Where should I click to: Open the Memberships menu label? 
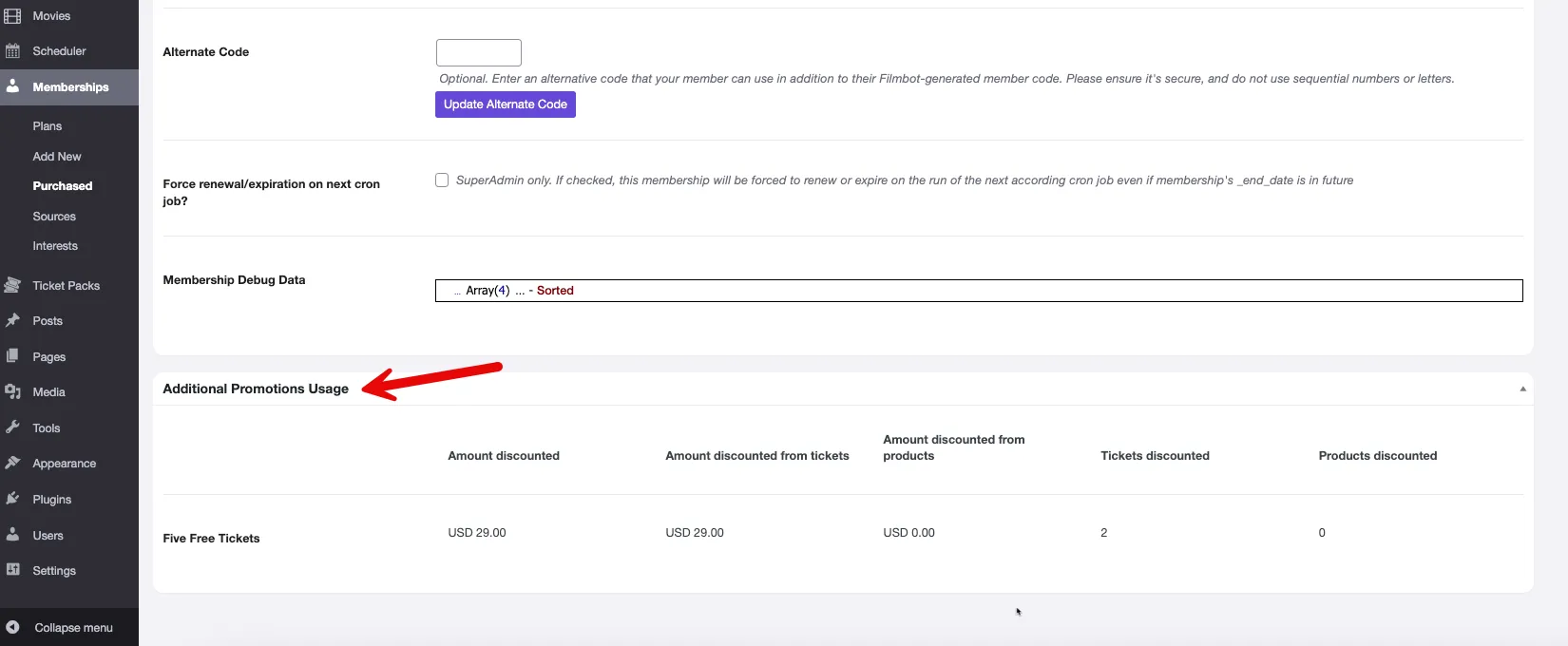pyautogui.click(x=70, y=87)
